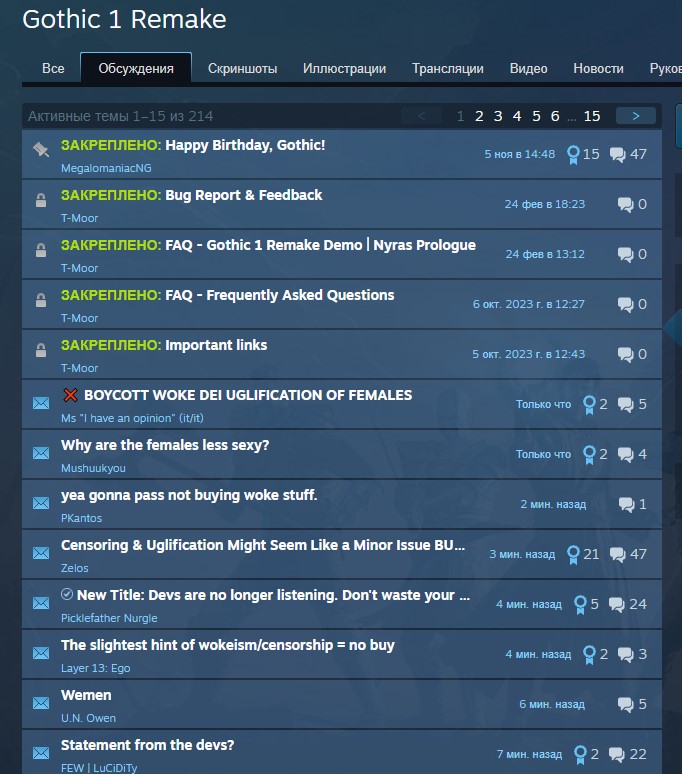
Task: Go to page 4 of discussions
Action: (517, 116)
